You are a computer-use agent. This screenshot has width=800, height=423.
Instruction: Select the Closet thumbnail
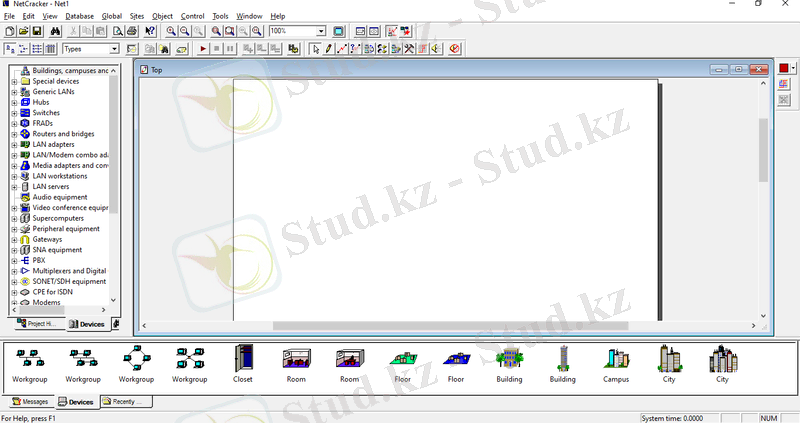243,364
